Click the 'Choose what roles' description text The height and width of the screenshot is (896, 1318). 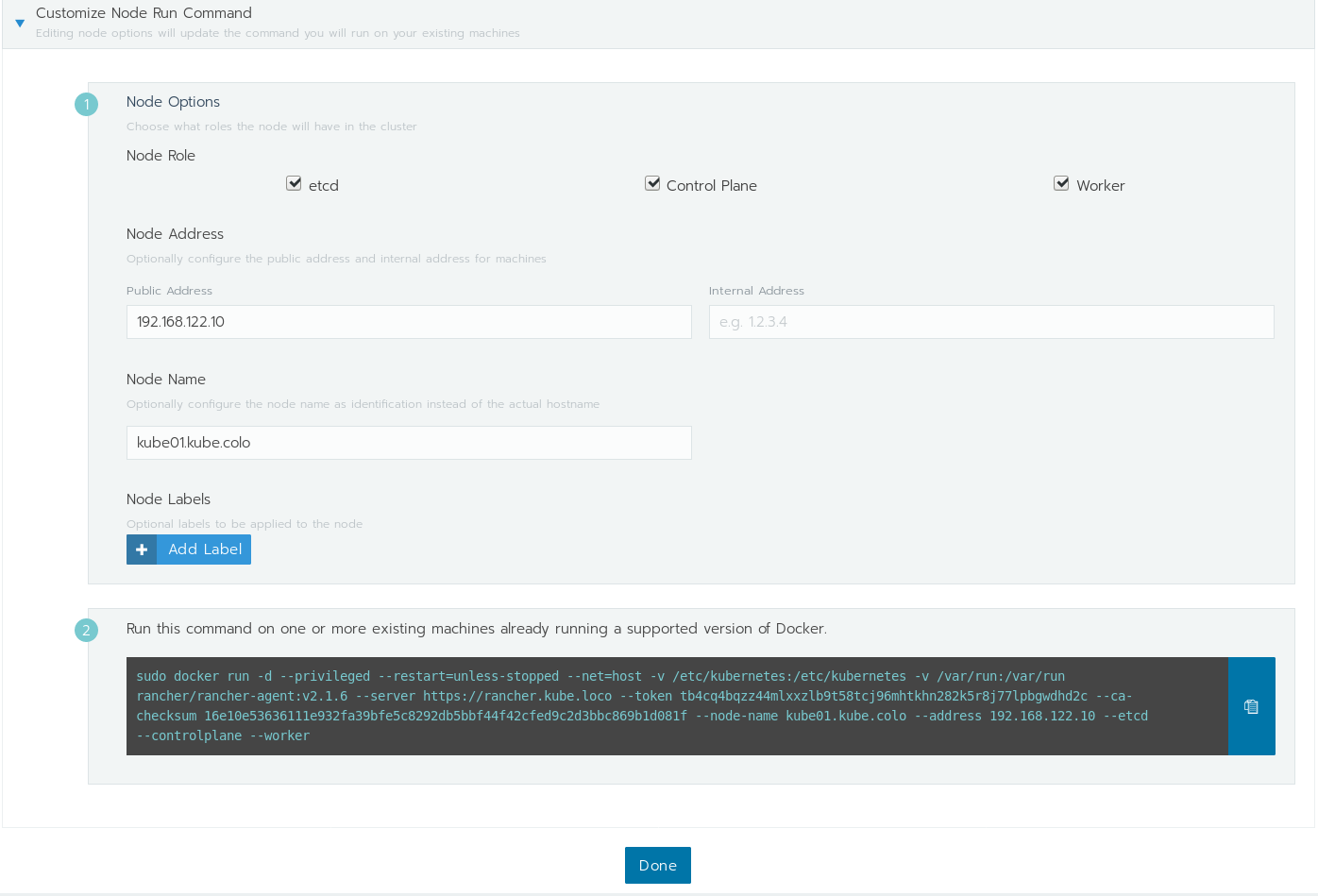(272, 127)
